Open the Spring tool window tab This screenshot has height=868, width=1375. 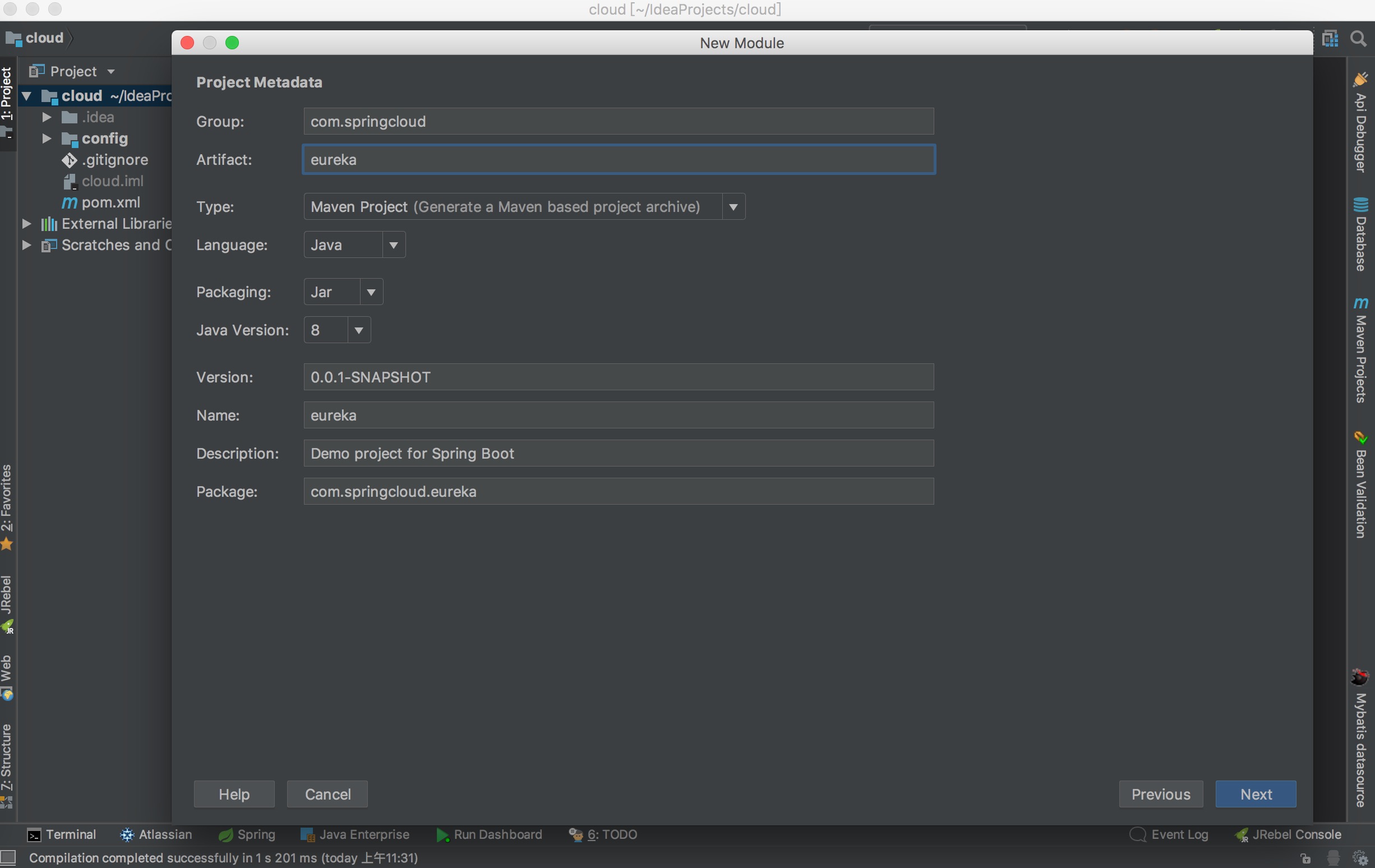click(x=247, y=834)
